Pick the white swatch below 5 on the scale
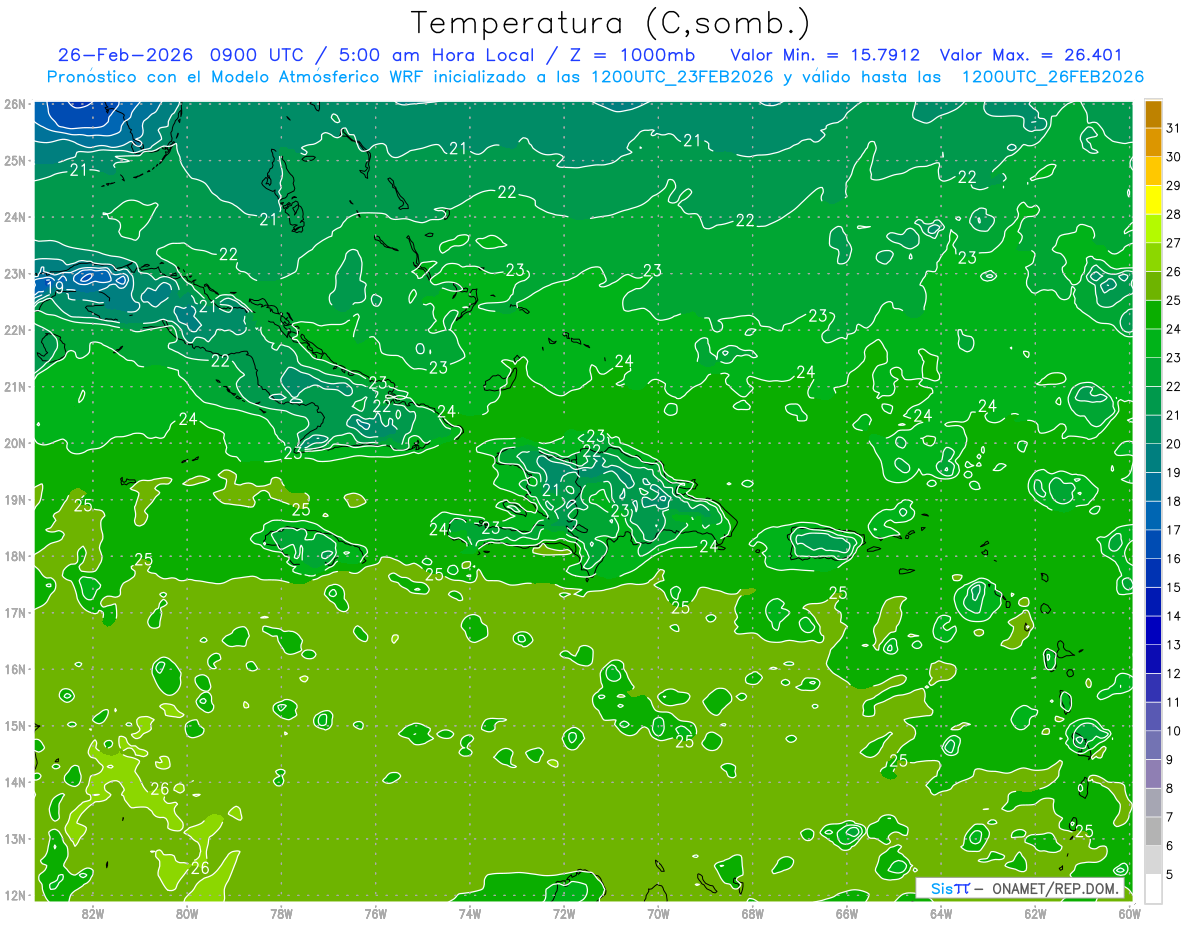This screenshot has height=927, width=1200. coord(1154,888)
